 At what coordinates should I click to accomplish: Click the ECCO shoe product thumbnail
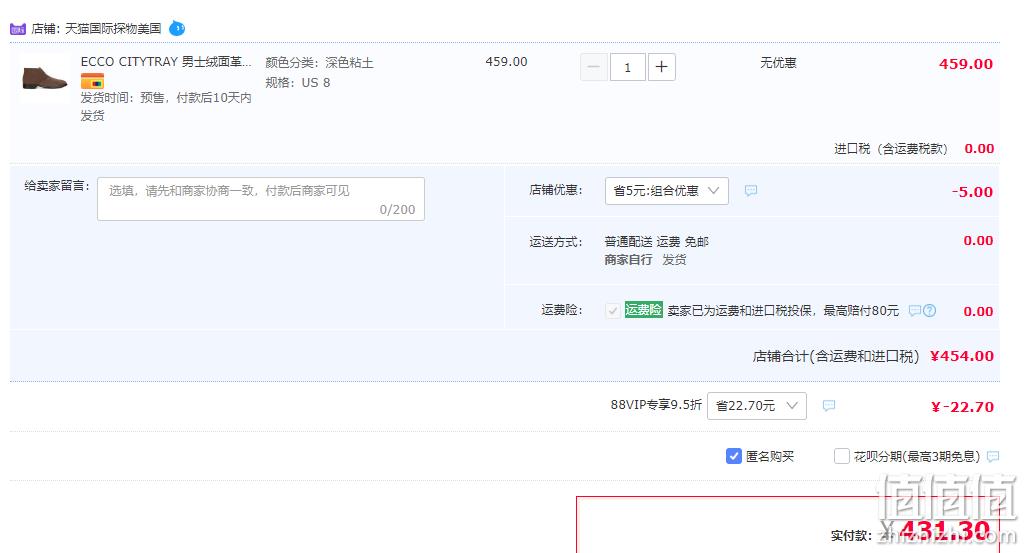44,78
